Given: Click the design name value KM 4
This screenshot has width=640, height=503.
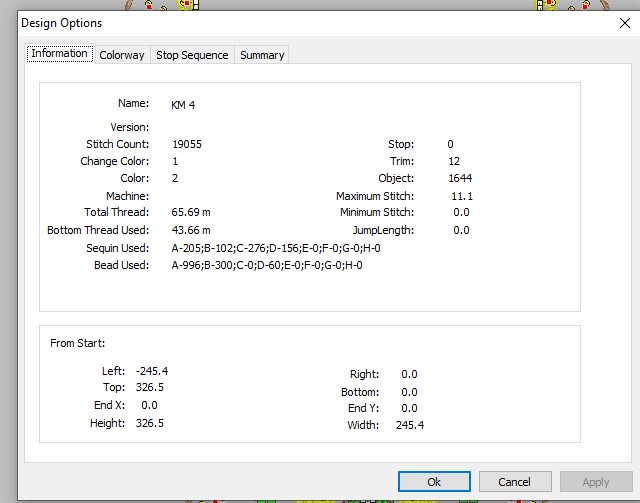Looking at the screenshot, I should point(183,105).
